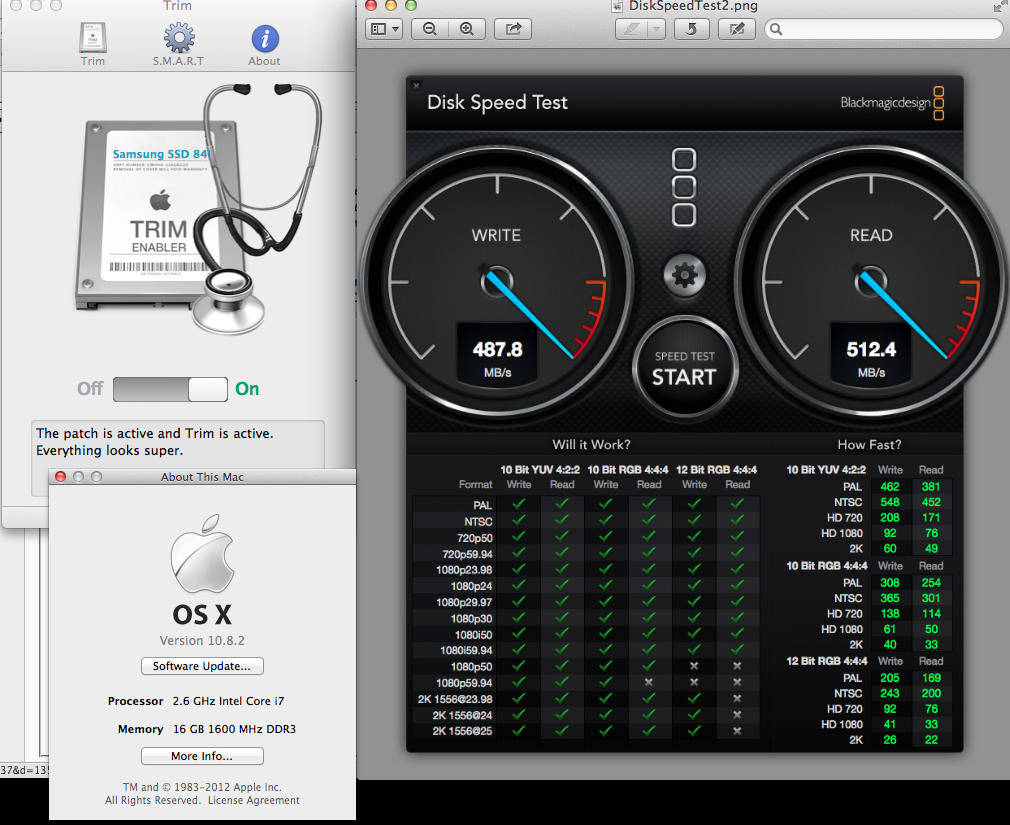Click the READ speed gauge
The height and width of the screenshot is (825, 1010).
click(870, 280)
